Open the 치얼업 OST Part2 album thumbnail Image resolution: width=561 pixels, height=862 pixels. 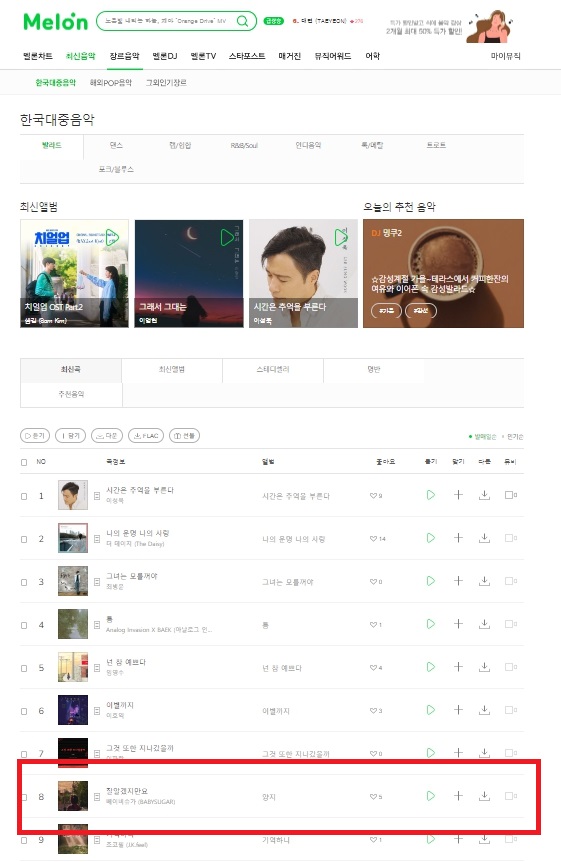(x=74, y=273)
